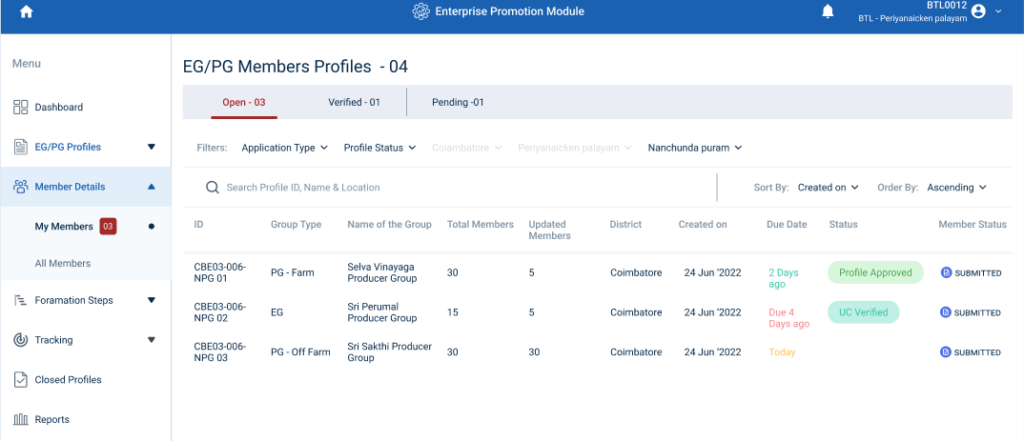Click the Tracking radar icon in sidebar
1024x441 pixels.
(x=20, y=340)
